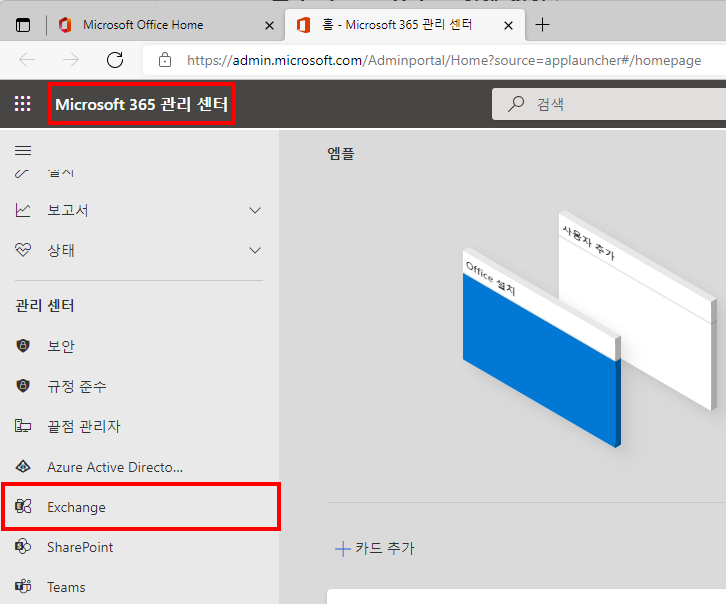This screenshot has height=604, width=726.
Task: Open the Azure Active Directo... link
Action: 139,467
